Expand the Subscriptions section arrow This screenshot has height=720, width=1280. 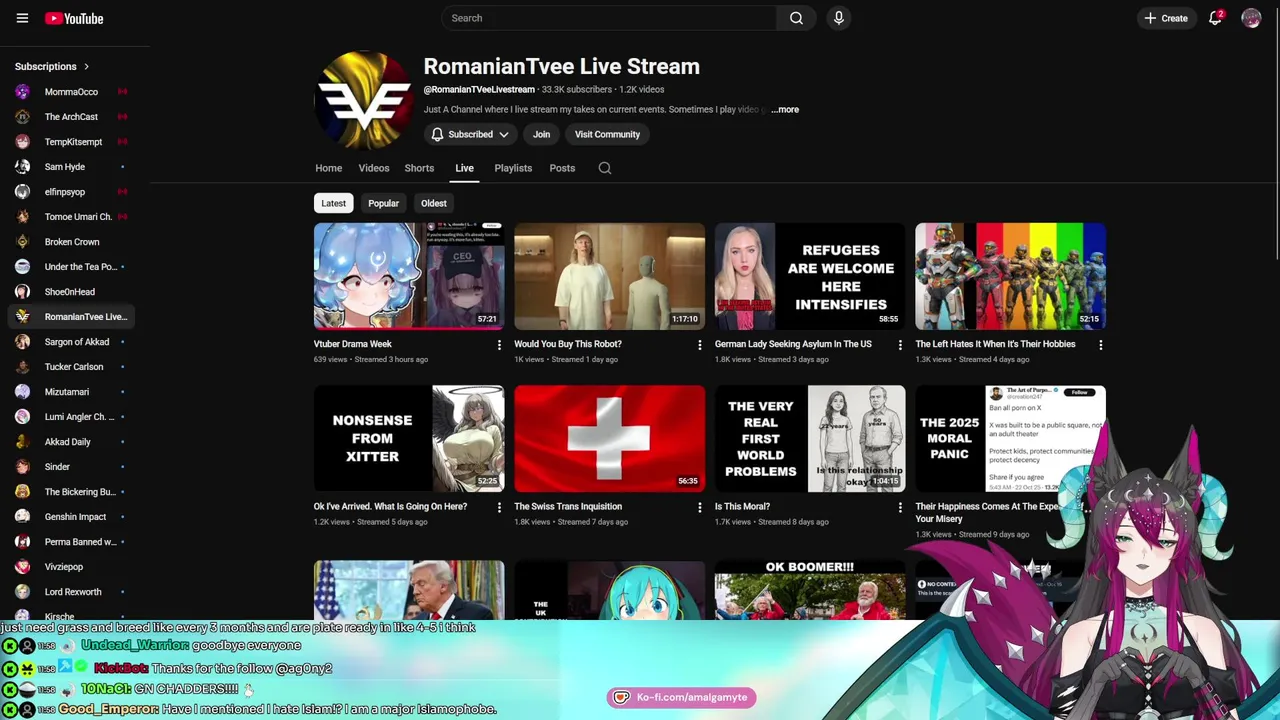click(x=86, y=67)
